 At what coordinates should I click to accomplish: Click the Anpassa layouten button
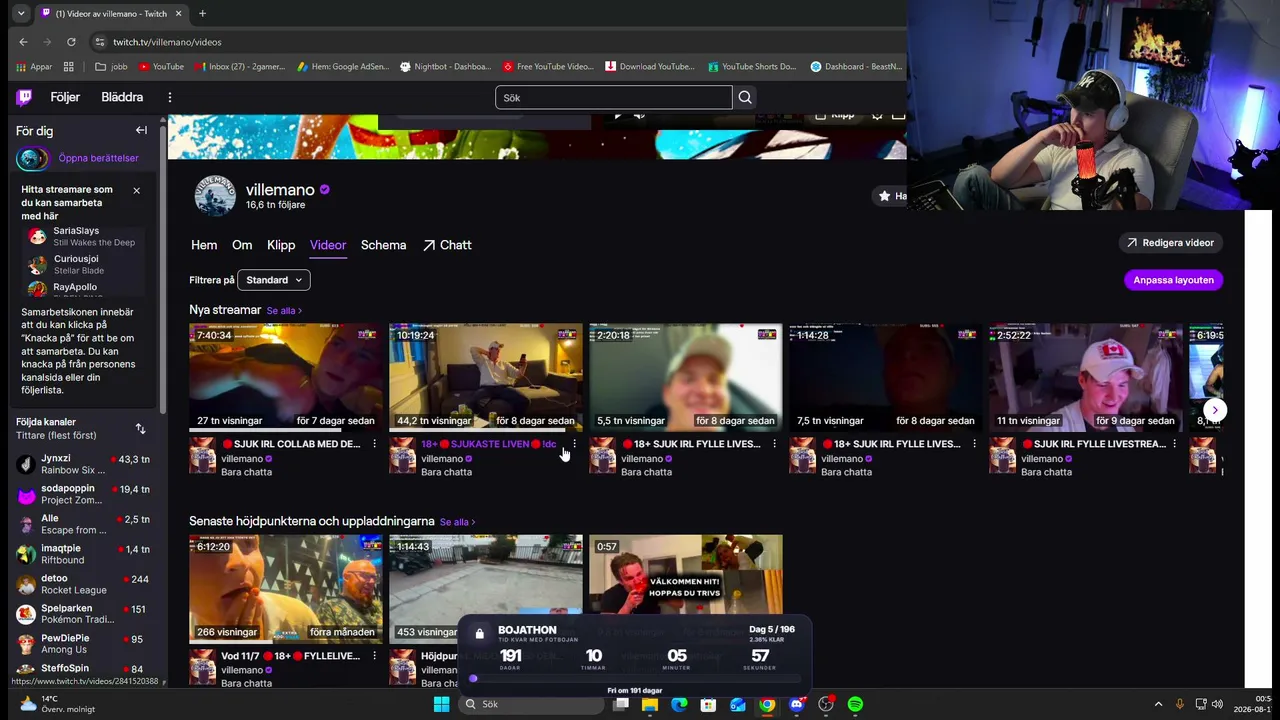click(1173, 280)
